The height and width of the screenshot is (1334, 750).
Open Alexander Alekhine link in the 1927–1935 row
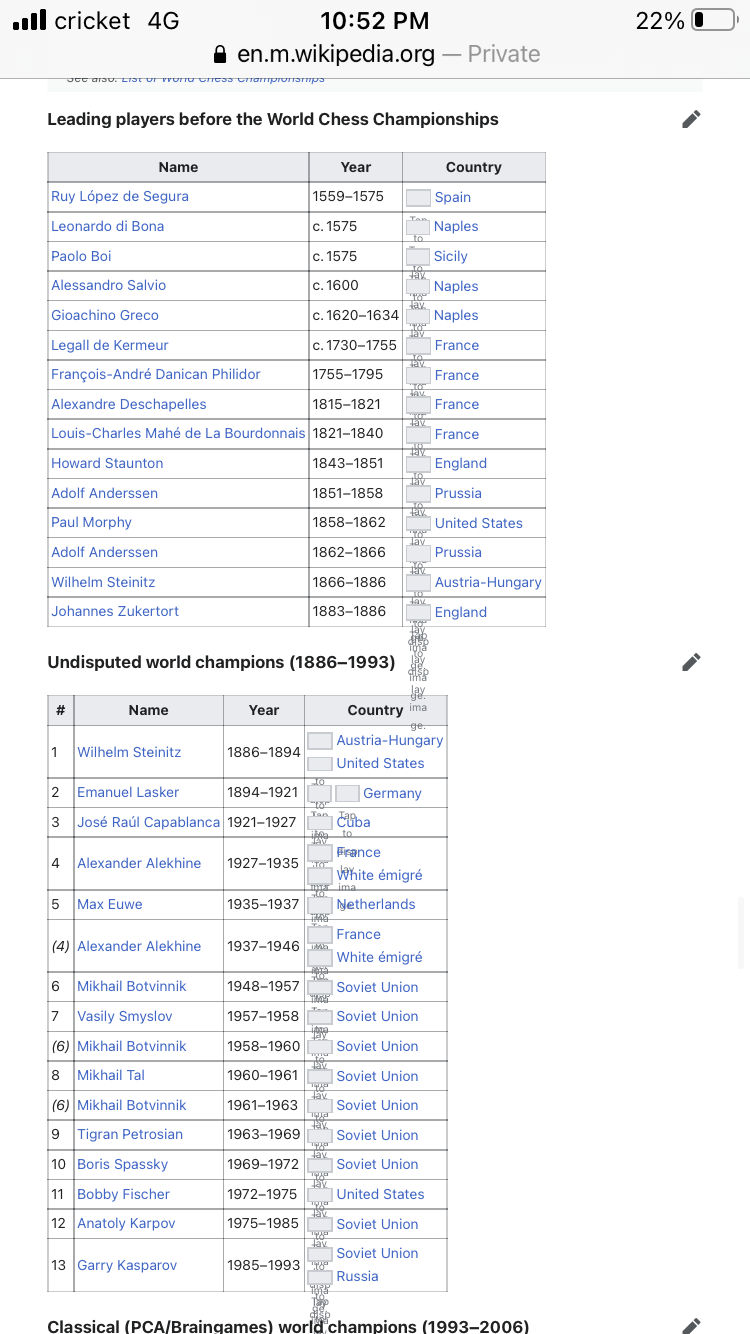[139, 863]
